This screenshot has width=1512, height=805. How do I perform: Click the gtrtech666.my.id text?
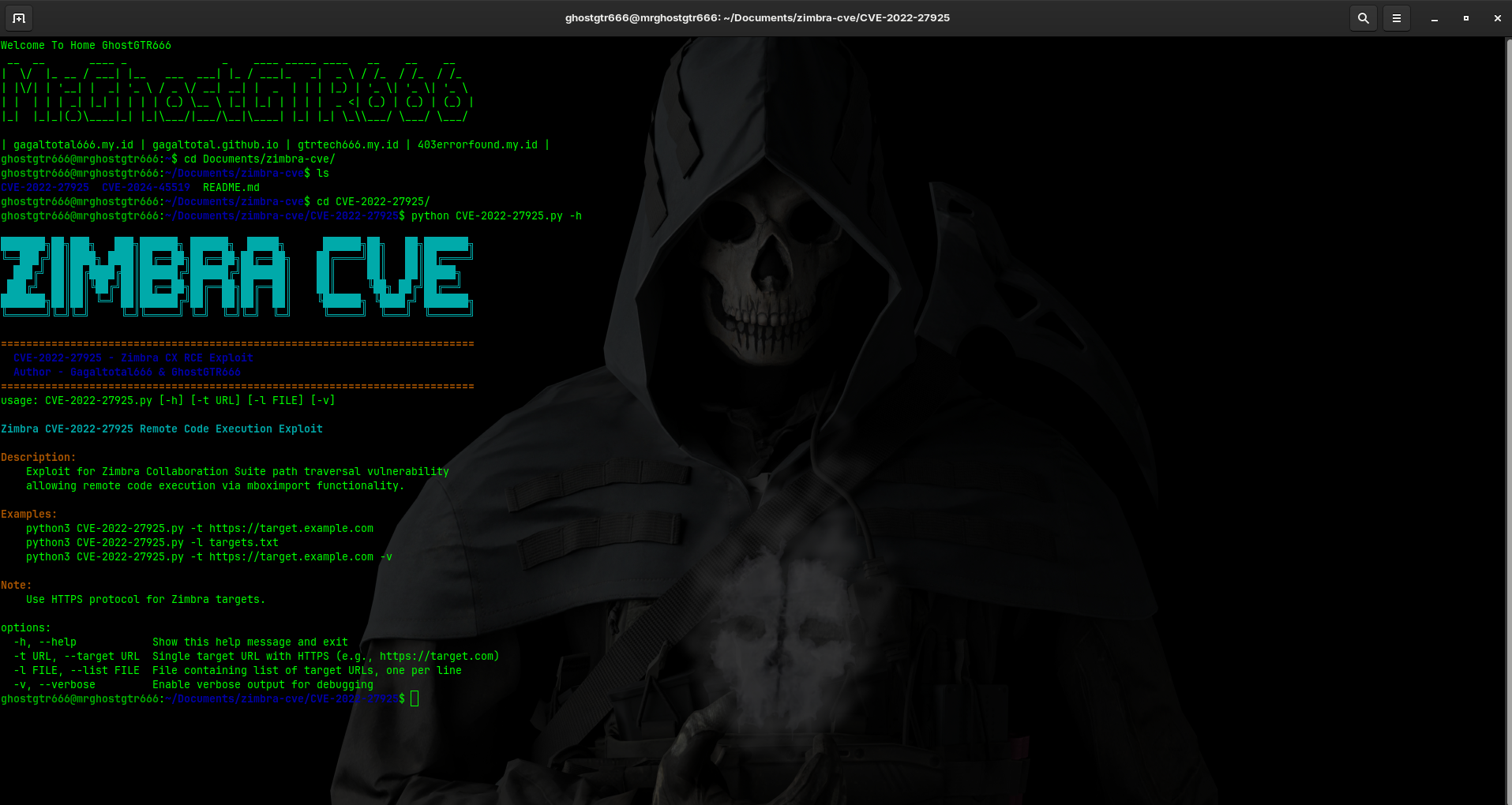point(348,144)
